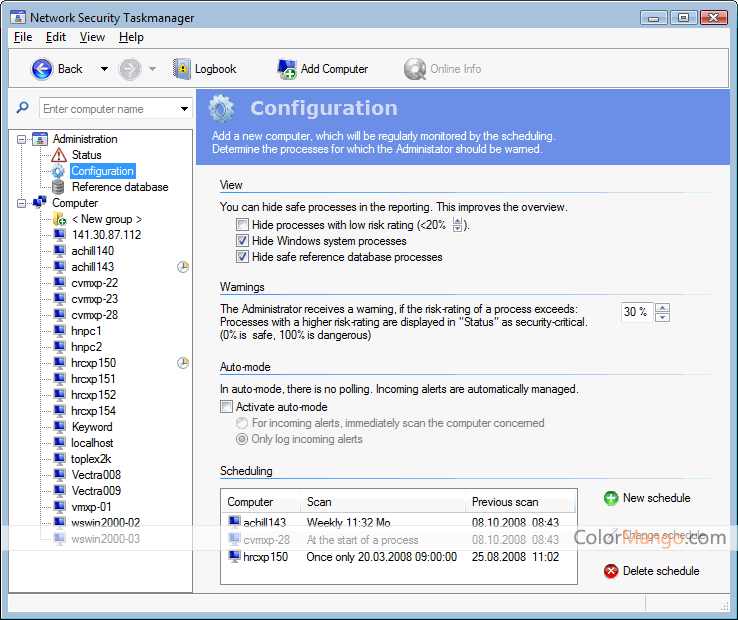This screenshot has width=738, height=620.
Task: Open the View menu
Action: (92, 37)
